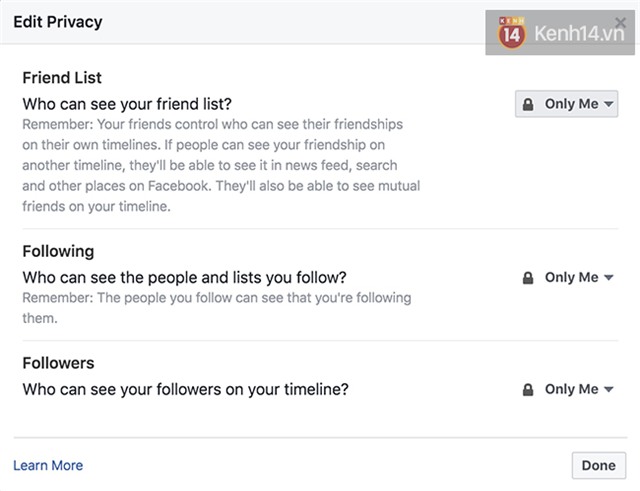Open the Learn More link
Screen dimensions: 640x491
(48, 465)
